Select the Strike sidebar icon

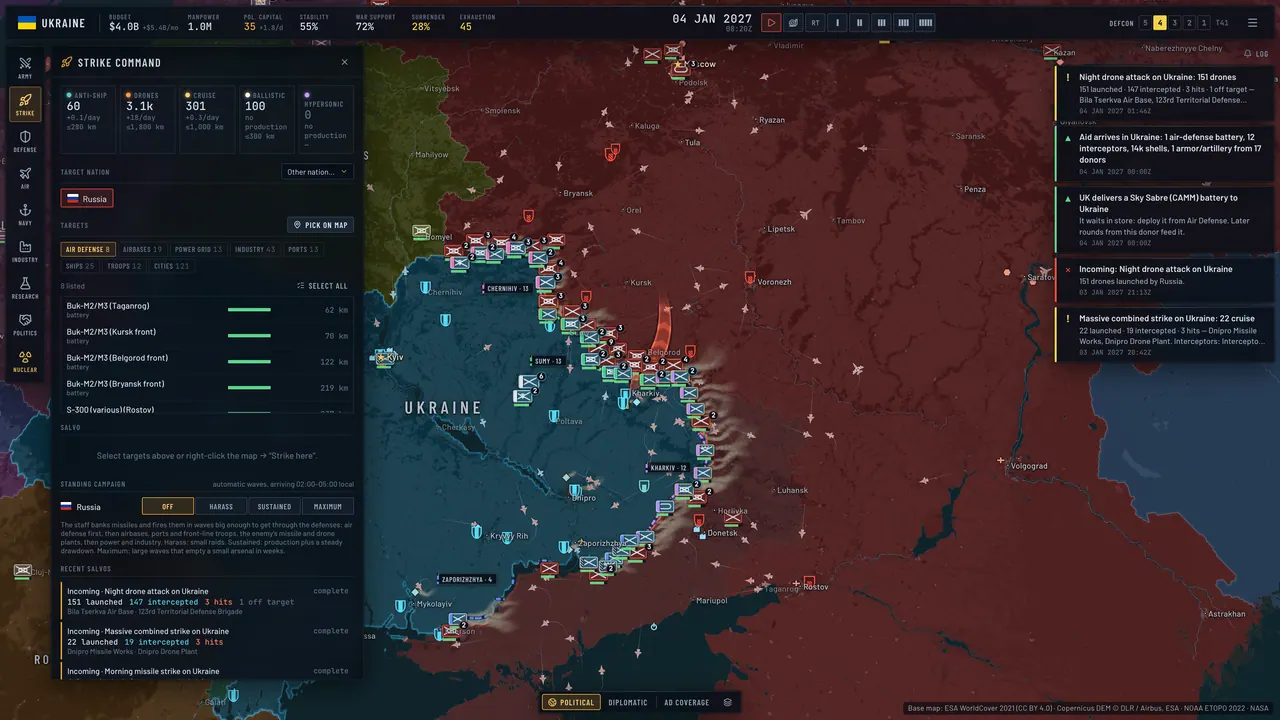click(25, 104)
